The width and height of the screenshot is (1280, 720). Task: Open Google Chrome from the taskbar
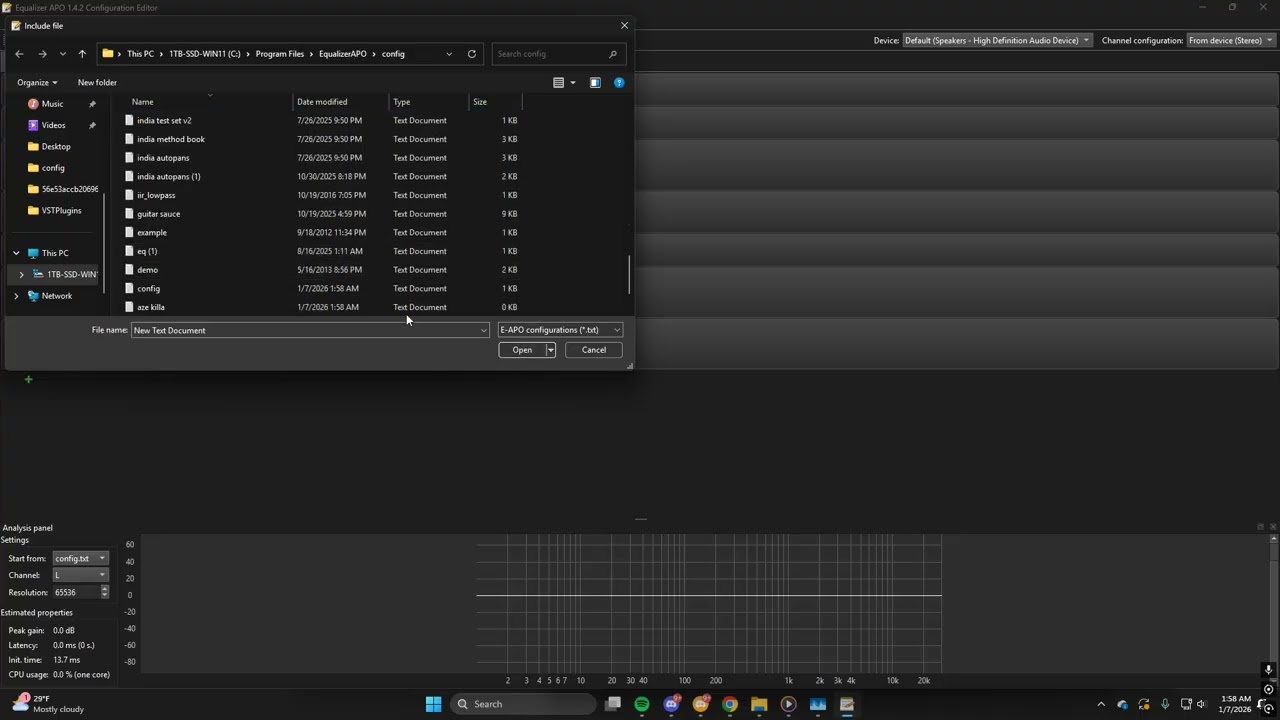pyautogui.click(x=730, y=704)
